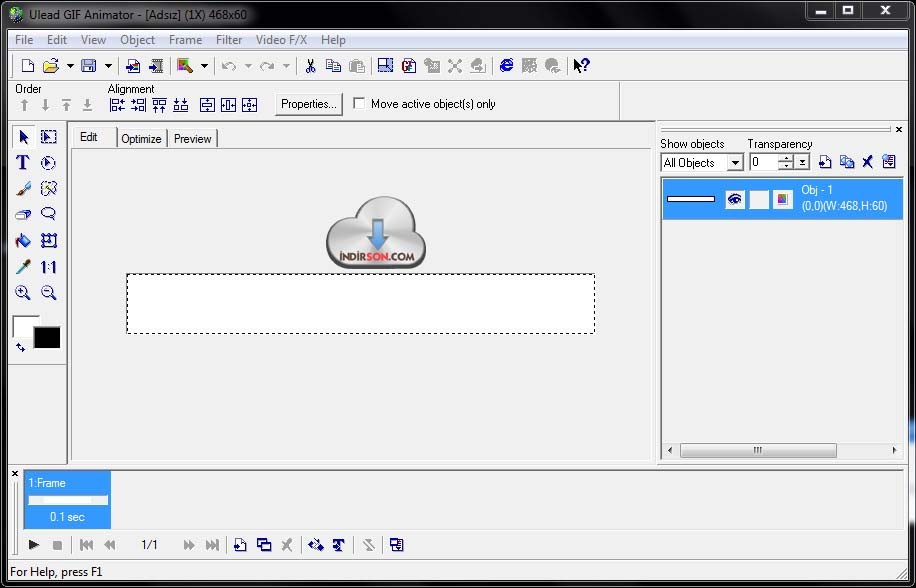The height and width of the screenshot is (588, 916).
Task: Go to the next frame
Action: click(x=189, y=545)
